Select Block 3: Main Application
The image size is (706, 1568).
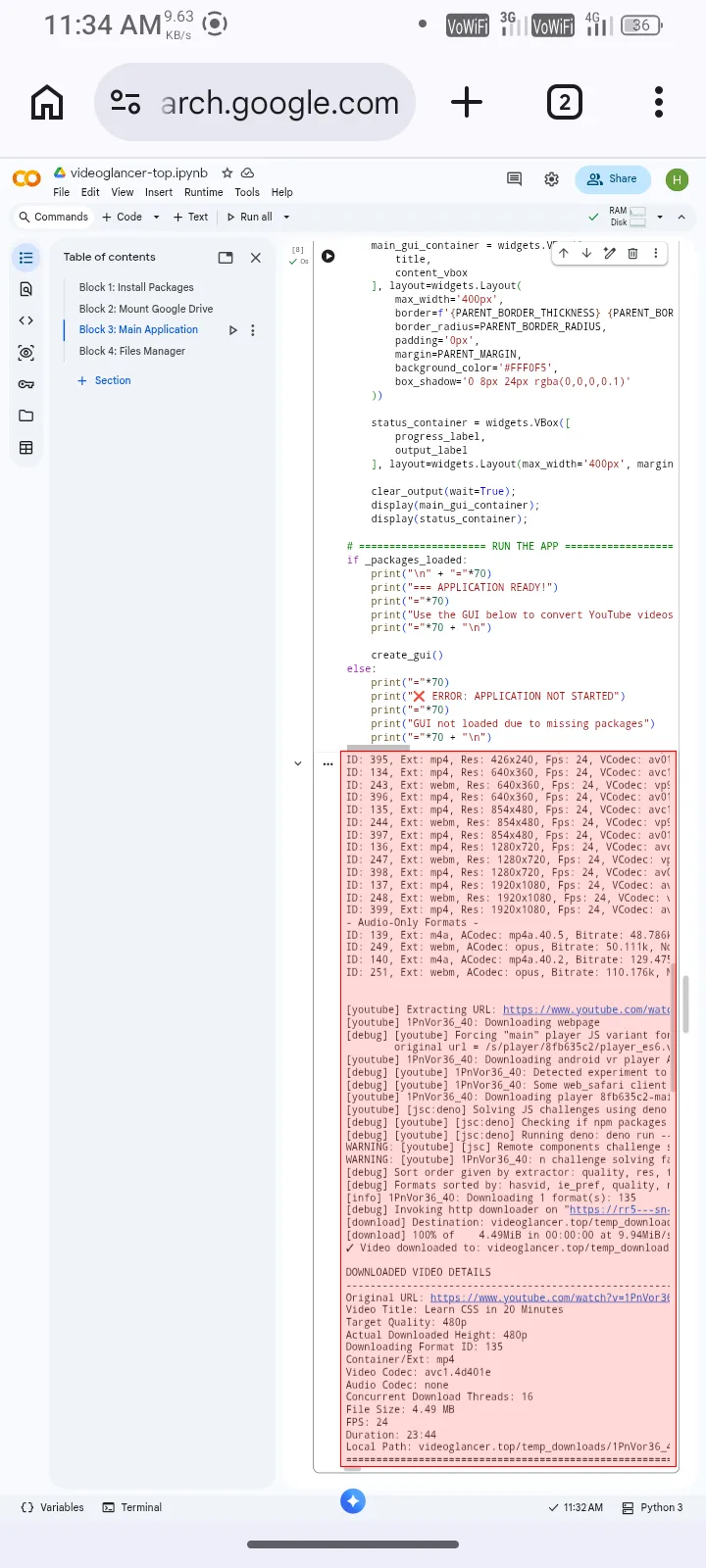(x=138, y=330)
